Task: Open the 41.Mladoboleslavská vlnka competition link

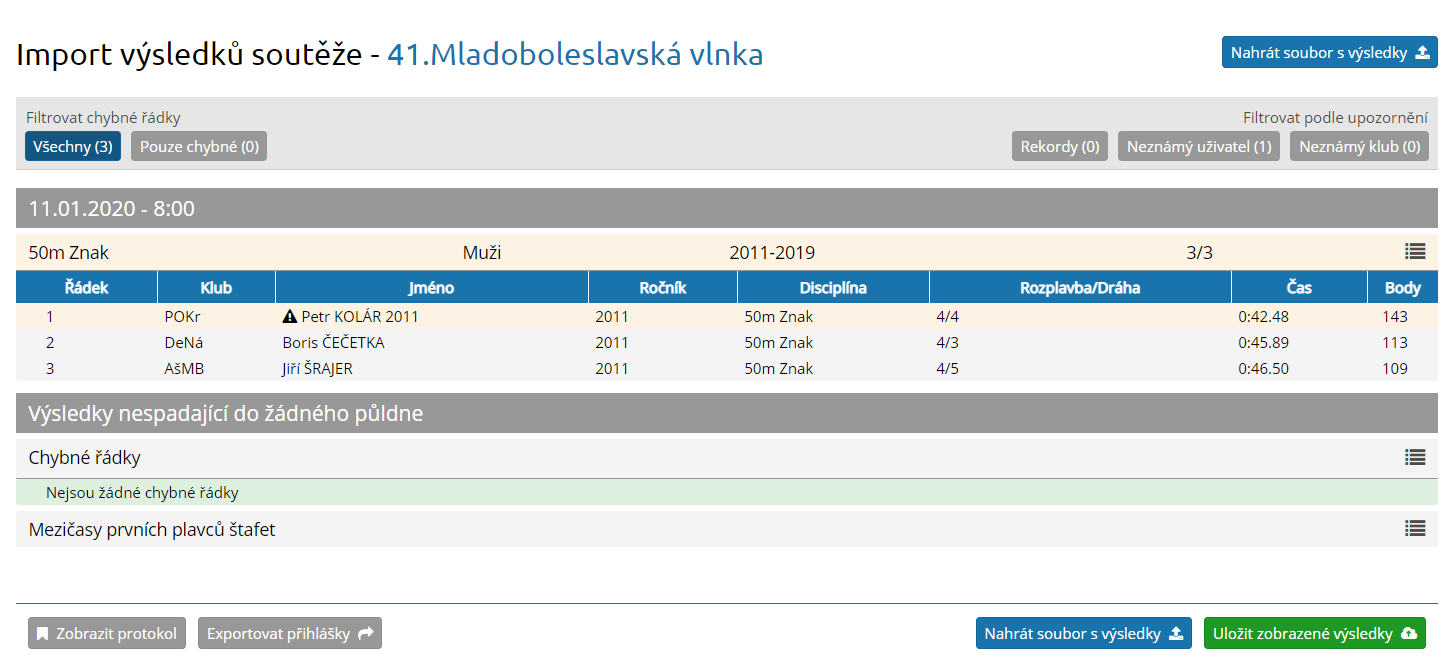Action: coord(575,54)
